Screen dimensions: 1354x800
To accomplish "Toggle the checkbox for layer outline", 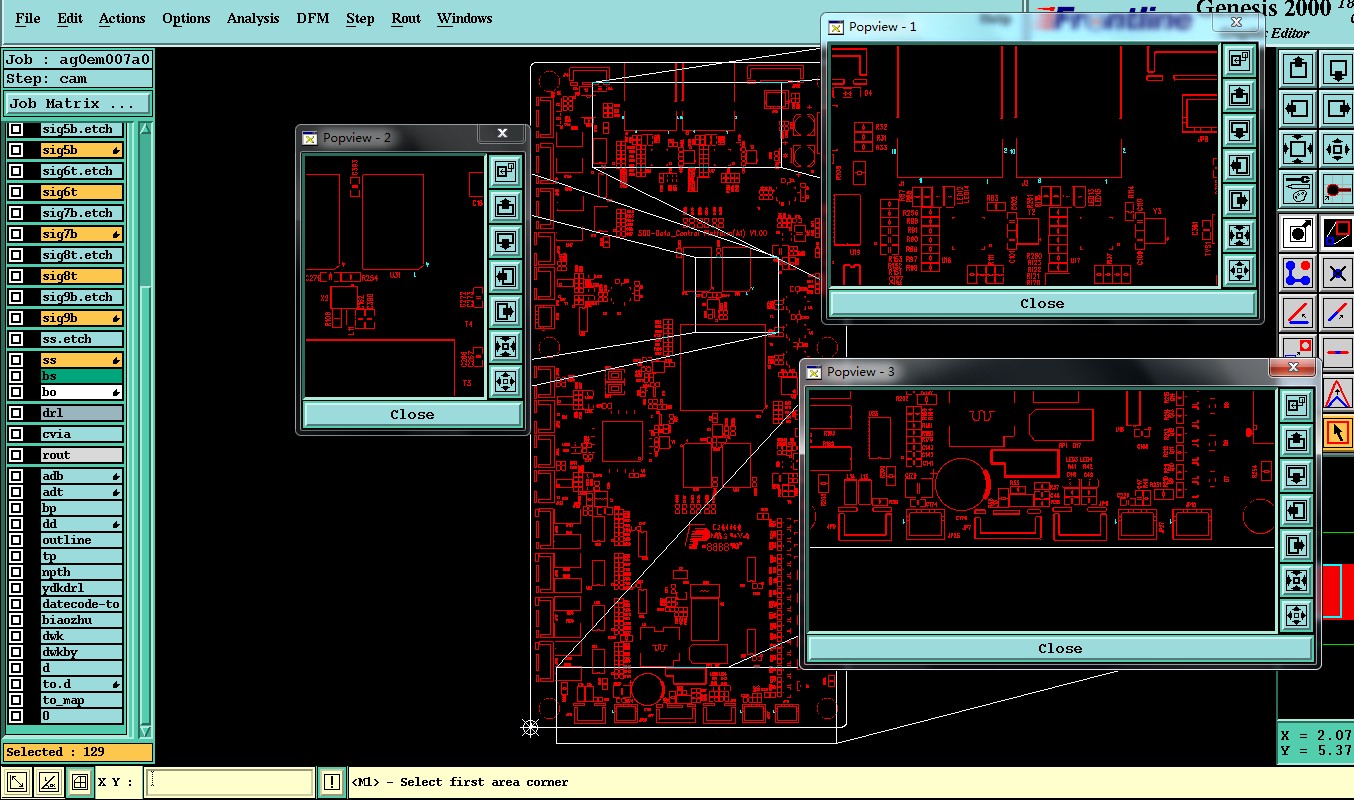I will pyautogui.click(x=16, y=540).
